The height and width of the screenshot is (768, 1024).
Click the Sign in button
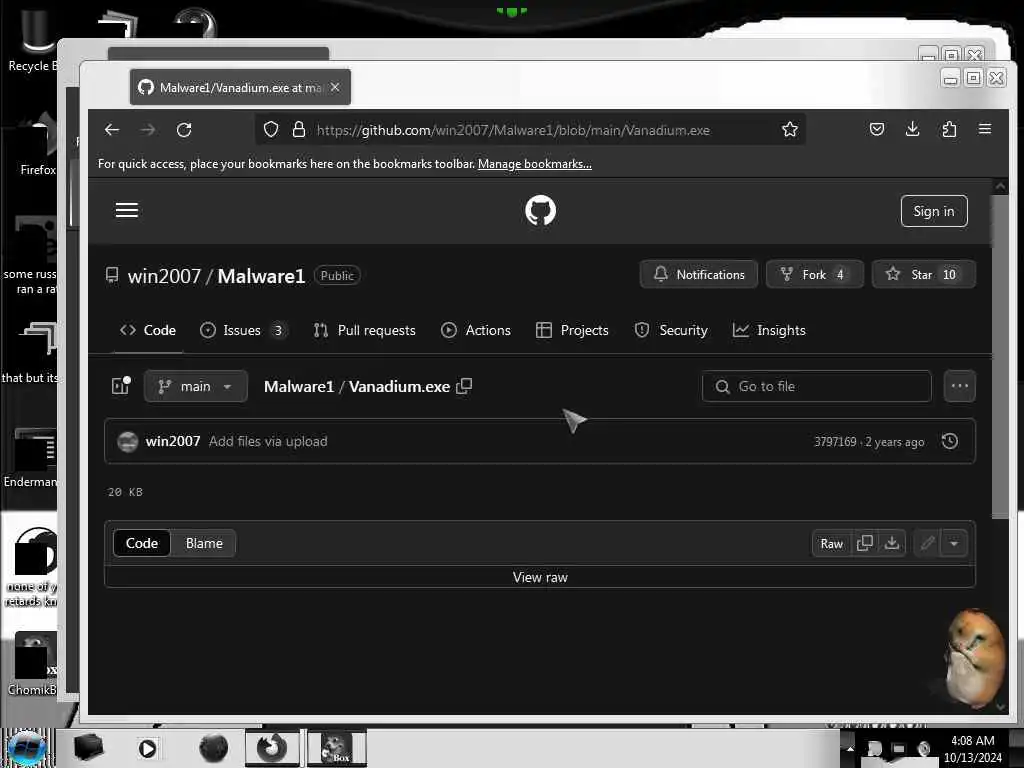(934, 211)
